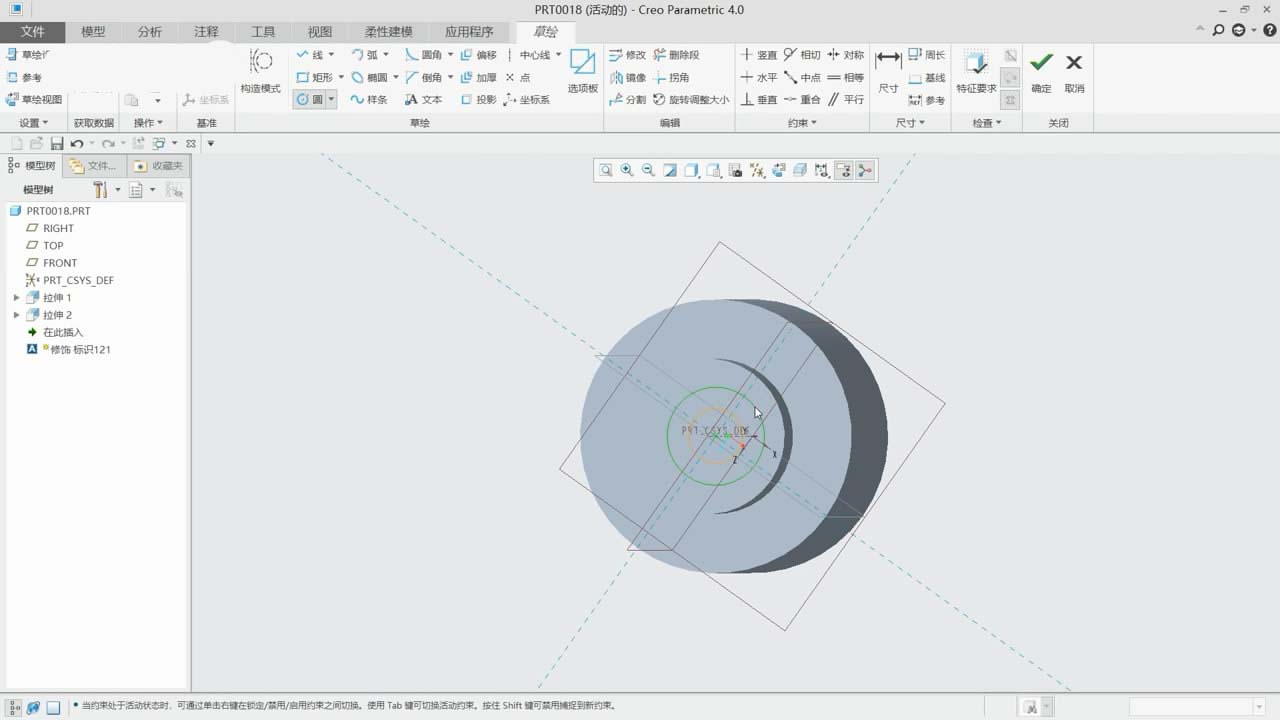Apply the Tangent (相切) constraint

click(x=802, y=55)
